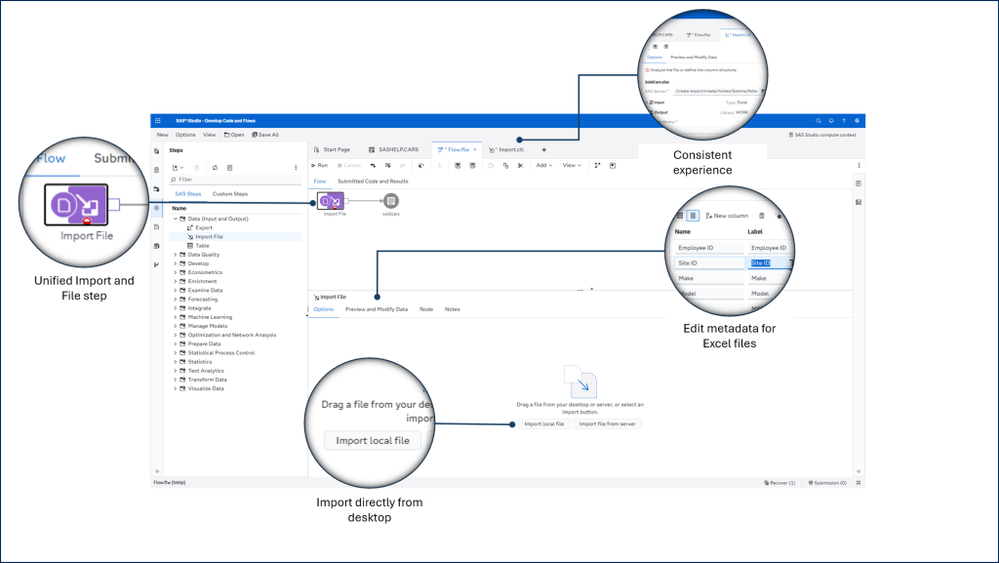Switch to the Start Page tab
The width and height of the screenshot is (999, 563).
click(x=331, y=150)
